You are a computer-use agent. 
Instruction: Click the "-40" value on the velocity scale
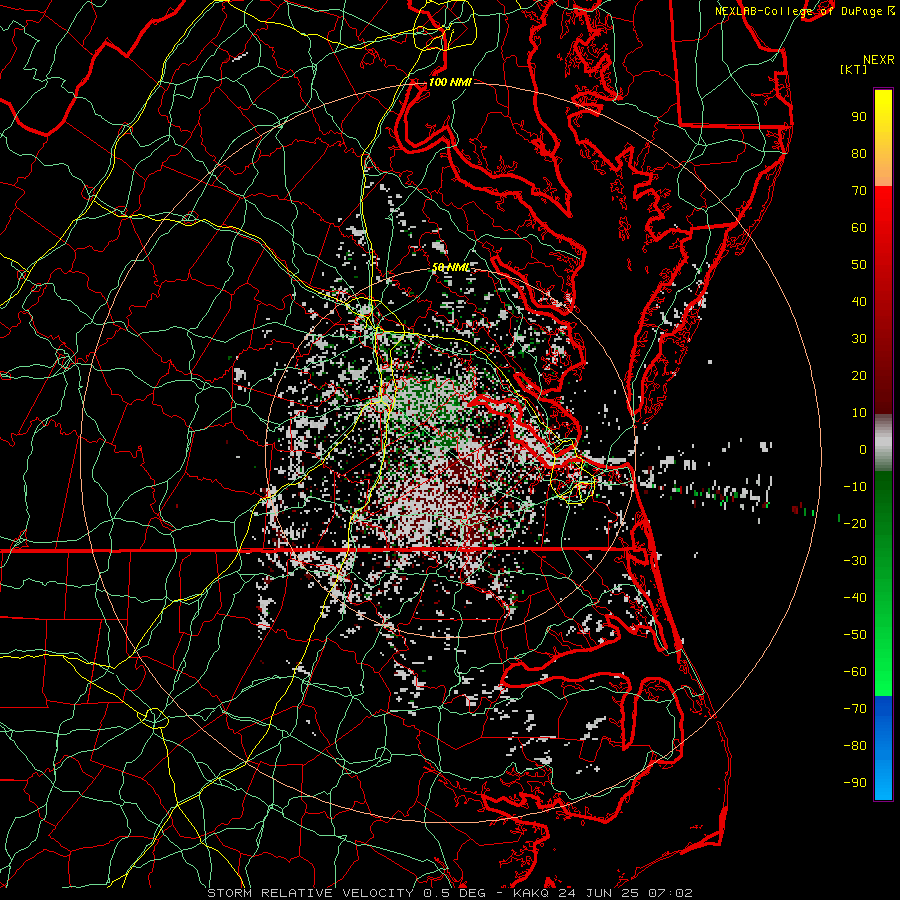point(855,598)
